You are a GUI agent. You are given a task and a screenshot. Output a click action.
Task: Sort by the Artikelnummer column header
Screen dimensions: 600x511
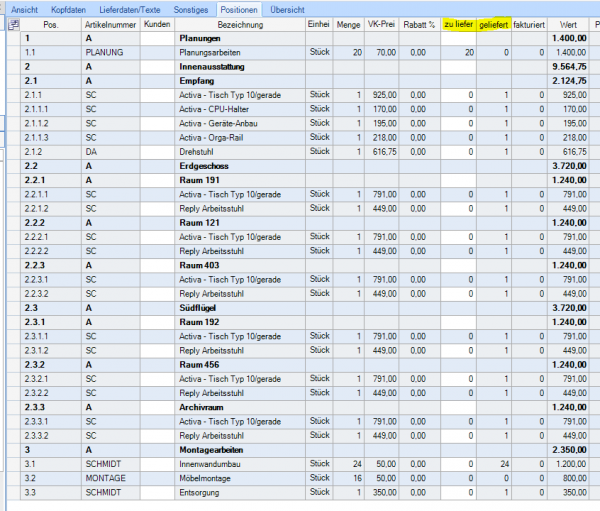[x=109, y=23]
